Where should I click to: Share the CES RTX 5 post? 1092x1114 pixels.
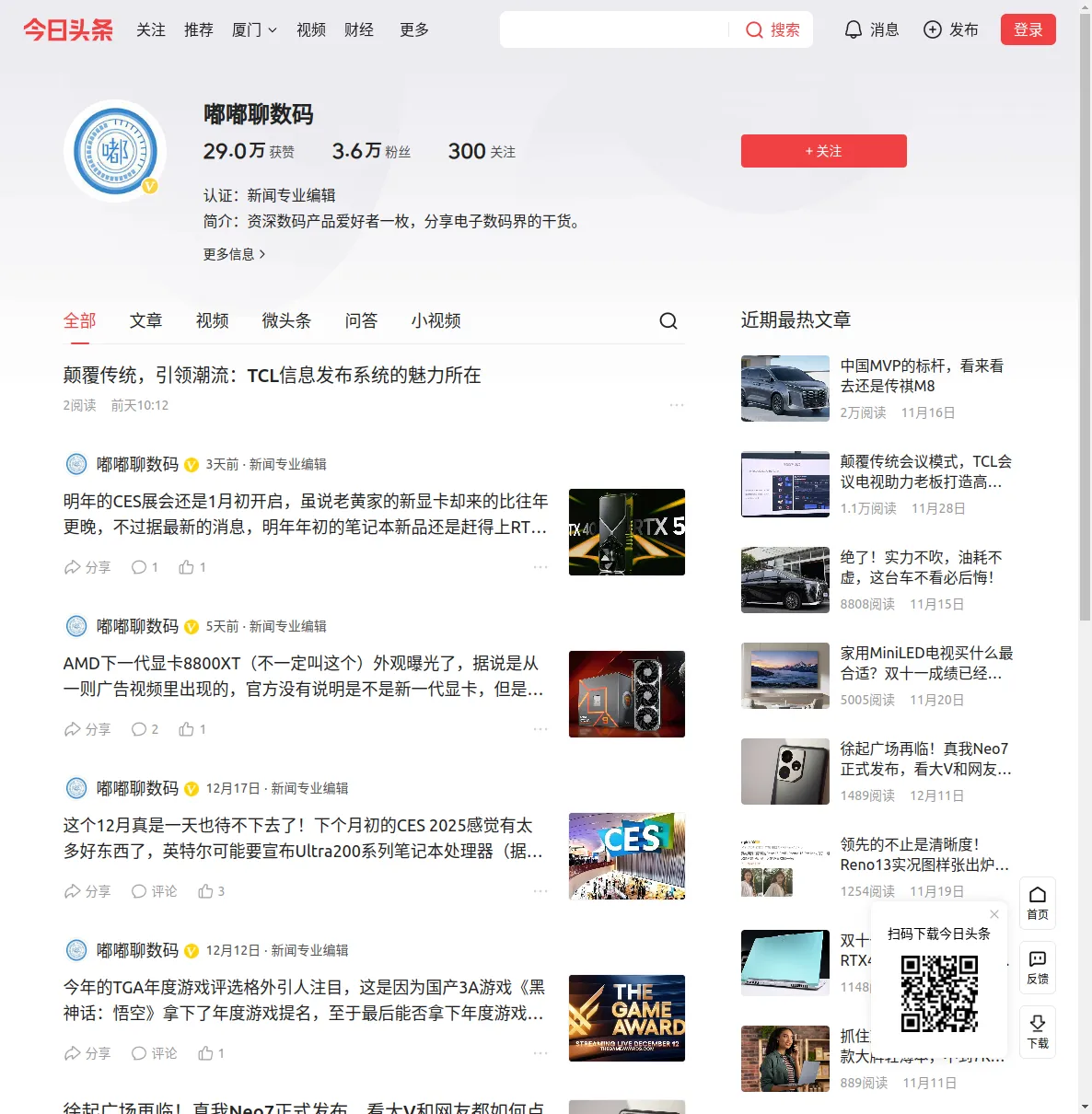87,567
